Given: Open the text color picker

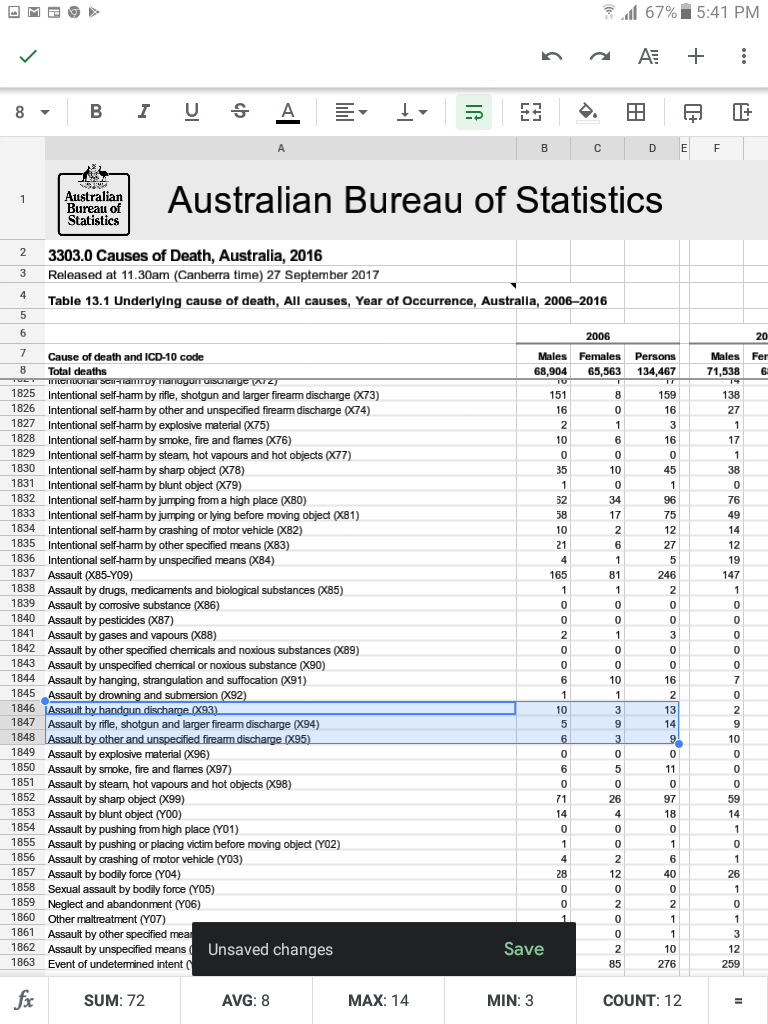Looking at the screenshot, I should click(287, 112).
